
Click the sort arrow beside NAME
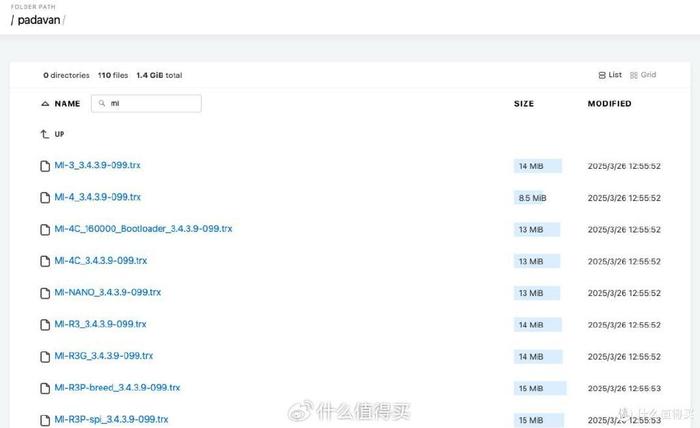pyautogui.click(x=45, y=104)
